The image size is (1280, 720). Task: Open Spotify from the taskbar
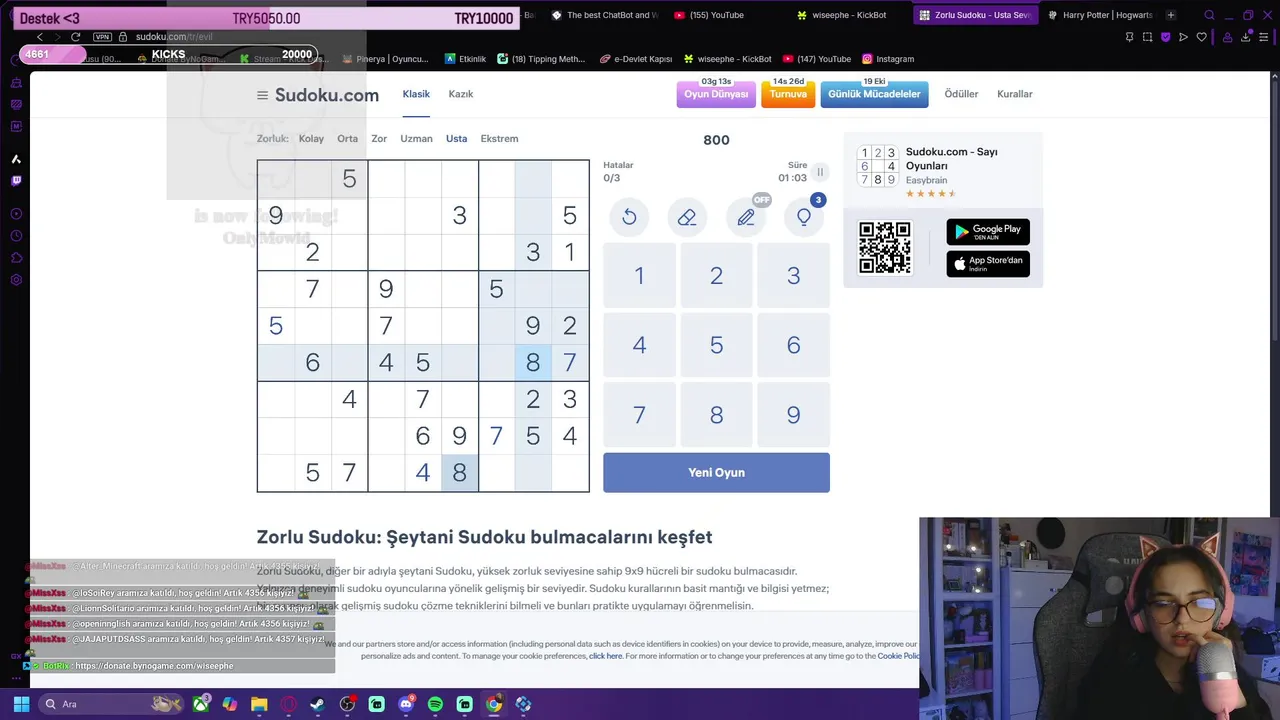[x=435, y=704]
